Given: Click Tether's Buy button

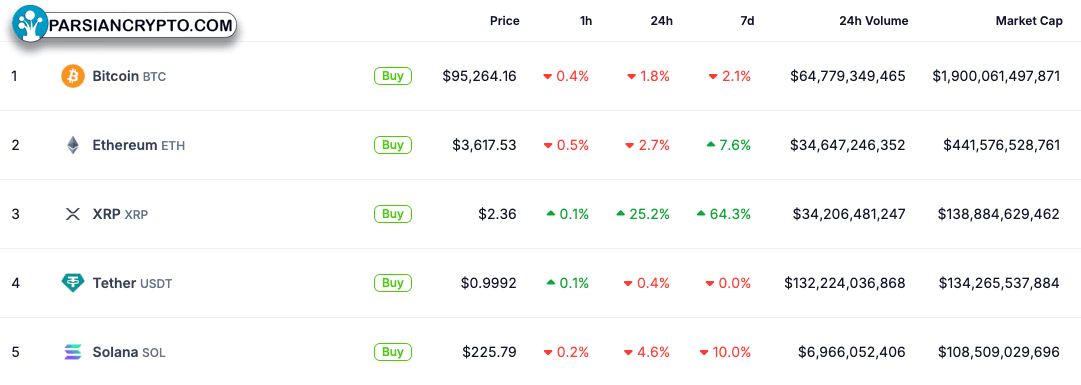Looking at the screenshot, I should (x=393, y=283).
